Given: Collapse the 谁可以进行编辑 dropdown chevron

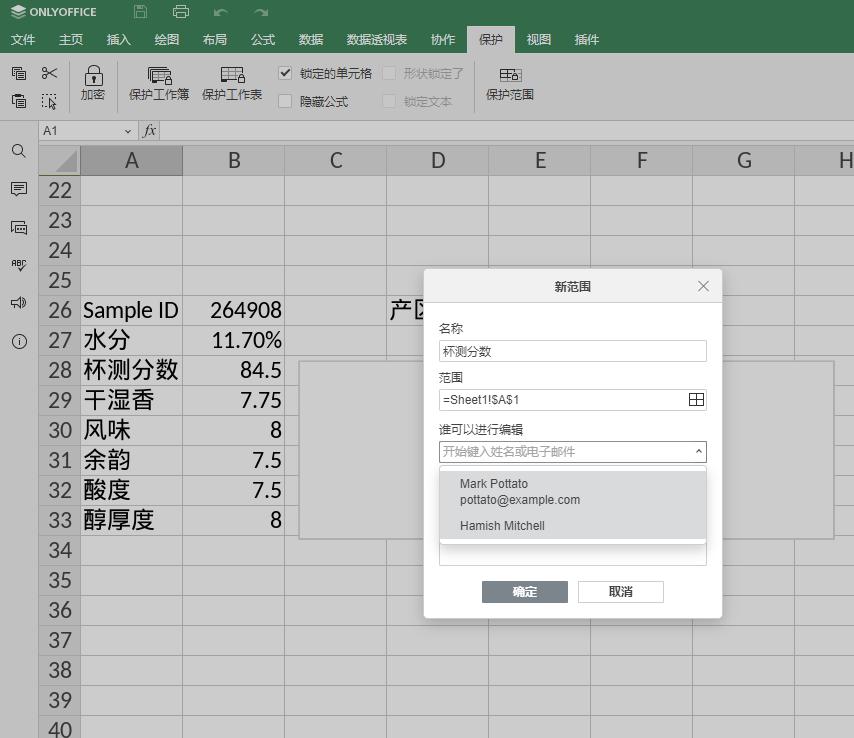Looking at the screenshot, I should click(x=696, y=451).
